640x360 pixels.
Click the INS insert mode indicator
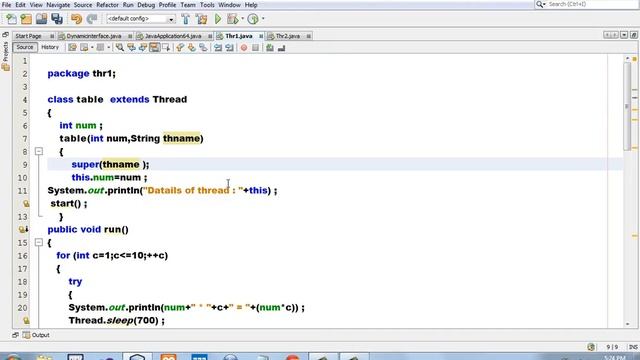tap(633, 347)
